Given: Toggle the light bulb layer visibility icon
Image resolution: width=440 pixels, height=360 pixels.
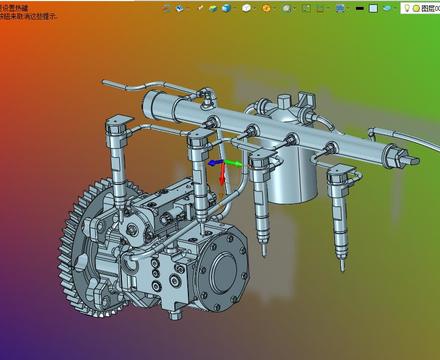Looking at the screenshot, I should point(407,8).
